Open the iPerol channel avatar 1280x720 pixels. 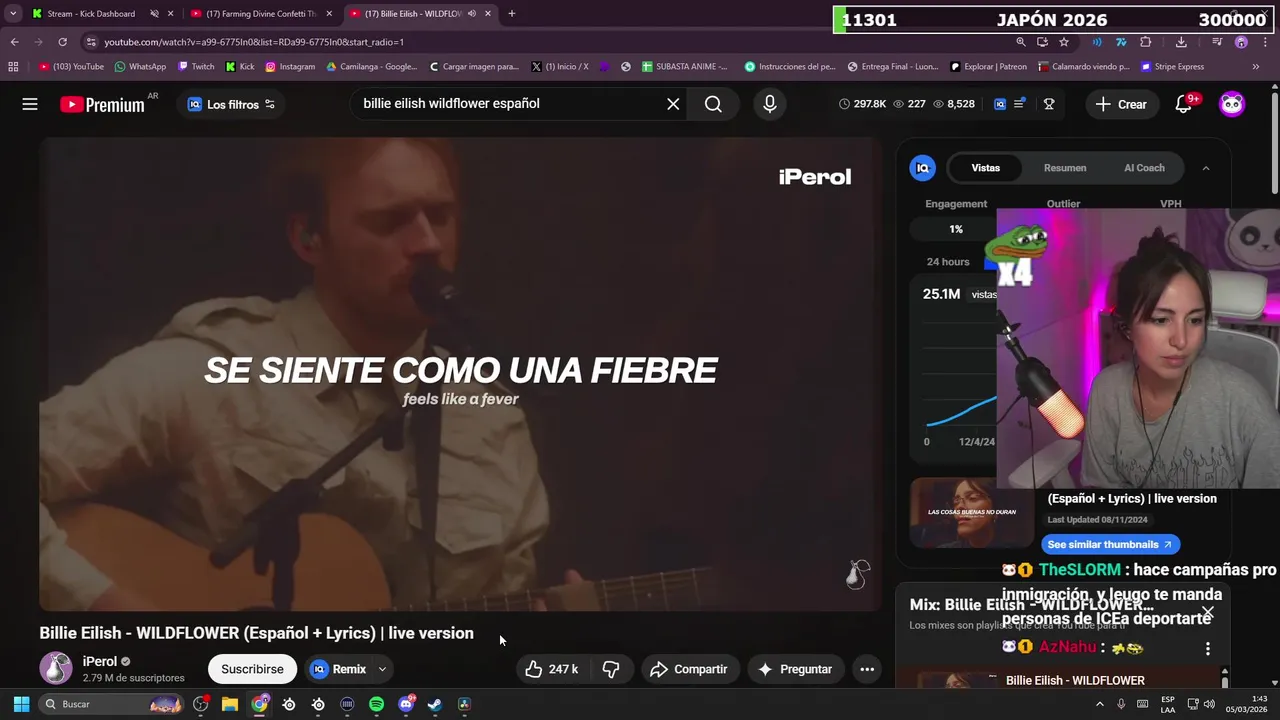[56, 668]
